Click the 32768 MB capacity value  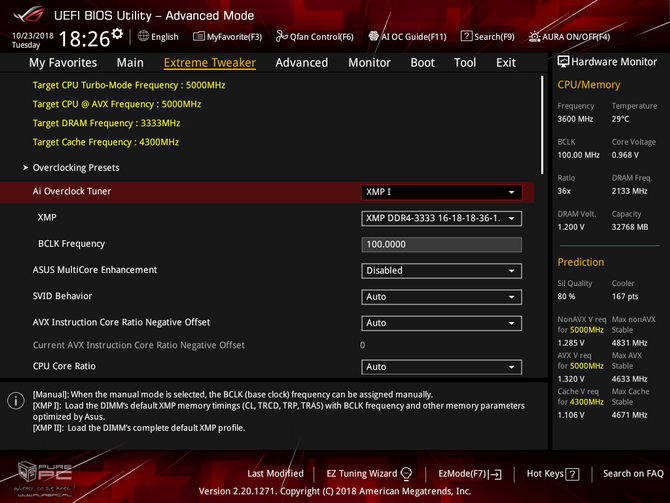click(630, 227)
